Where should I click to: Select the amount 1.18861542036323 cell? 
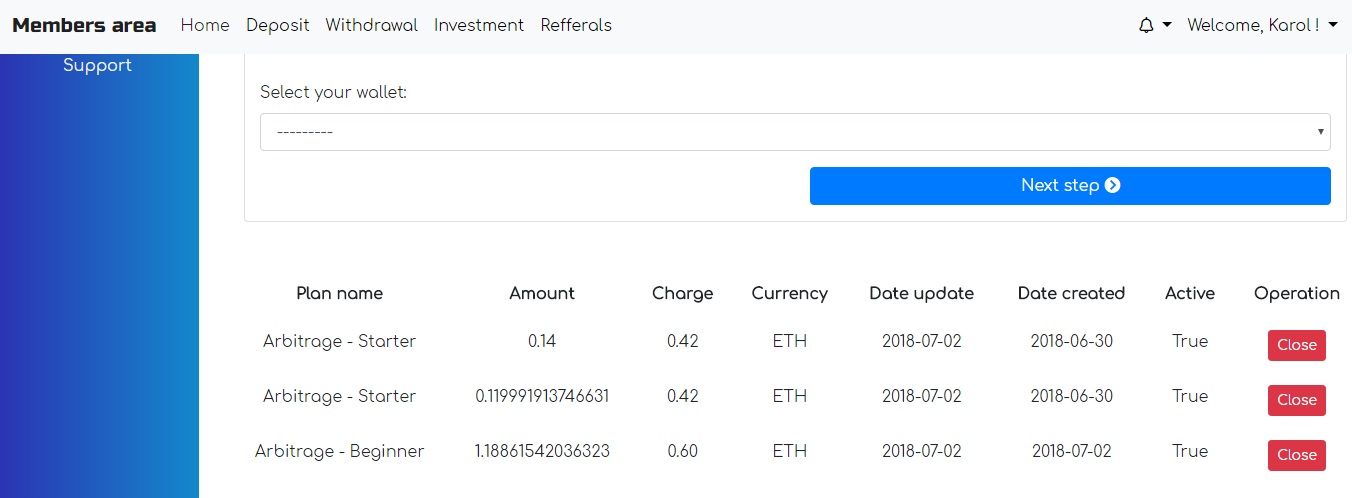(542, 451)
